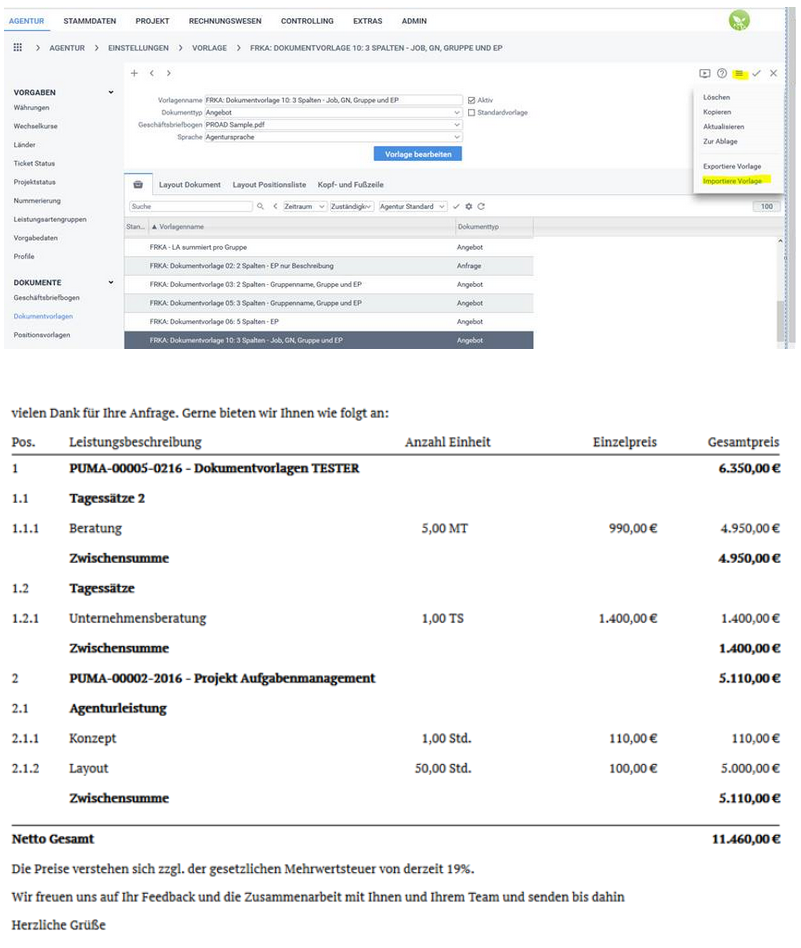Image resolution: width=801 pixels, height=948 pixels.
Task: Refresh the template list
Action: [x=481, y=206]
